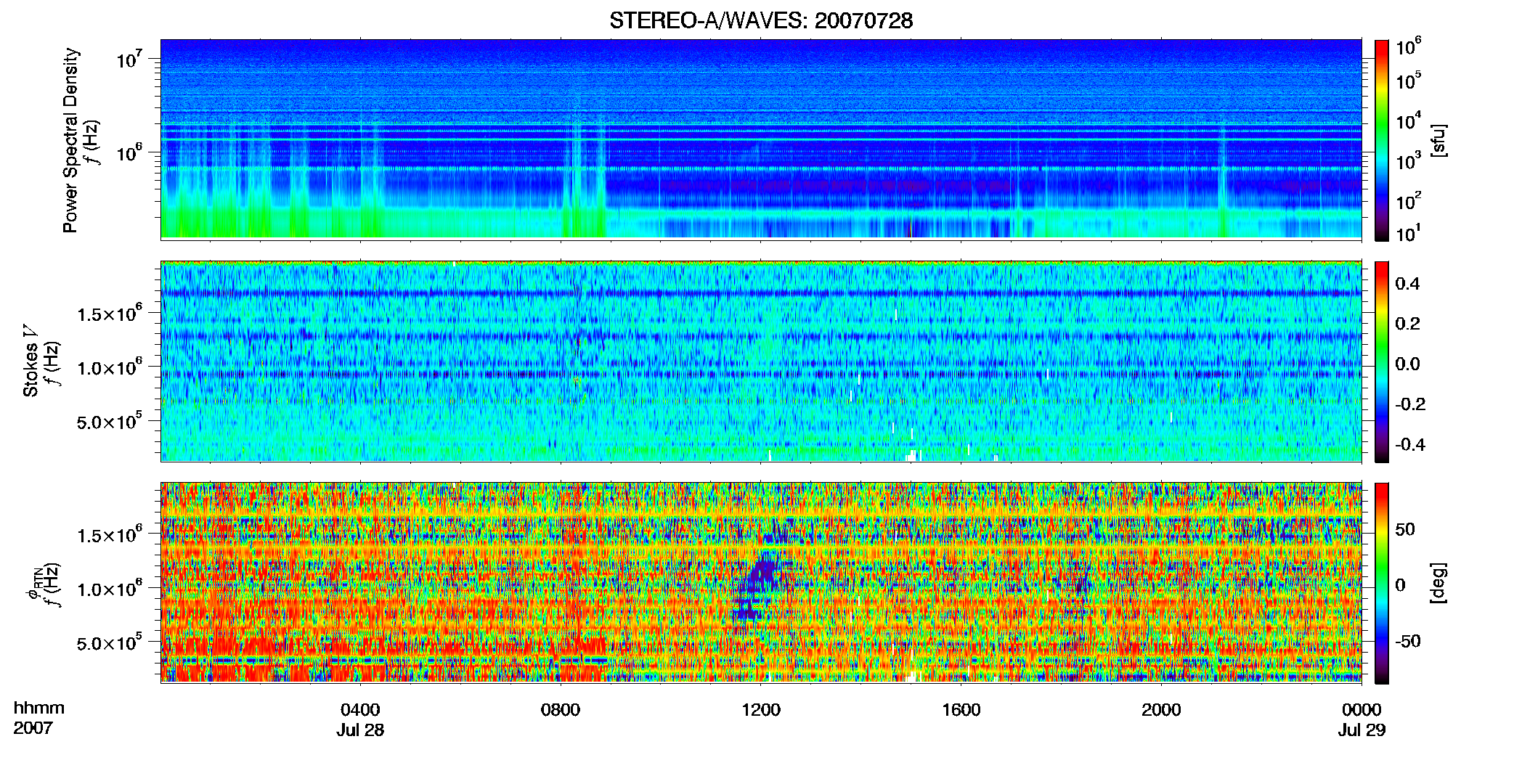
Task: Click the 1.0×10^6 tick in φ RTN panel
Action: pos(110,588)
